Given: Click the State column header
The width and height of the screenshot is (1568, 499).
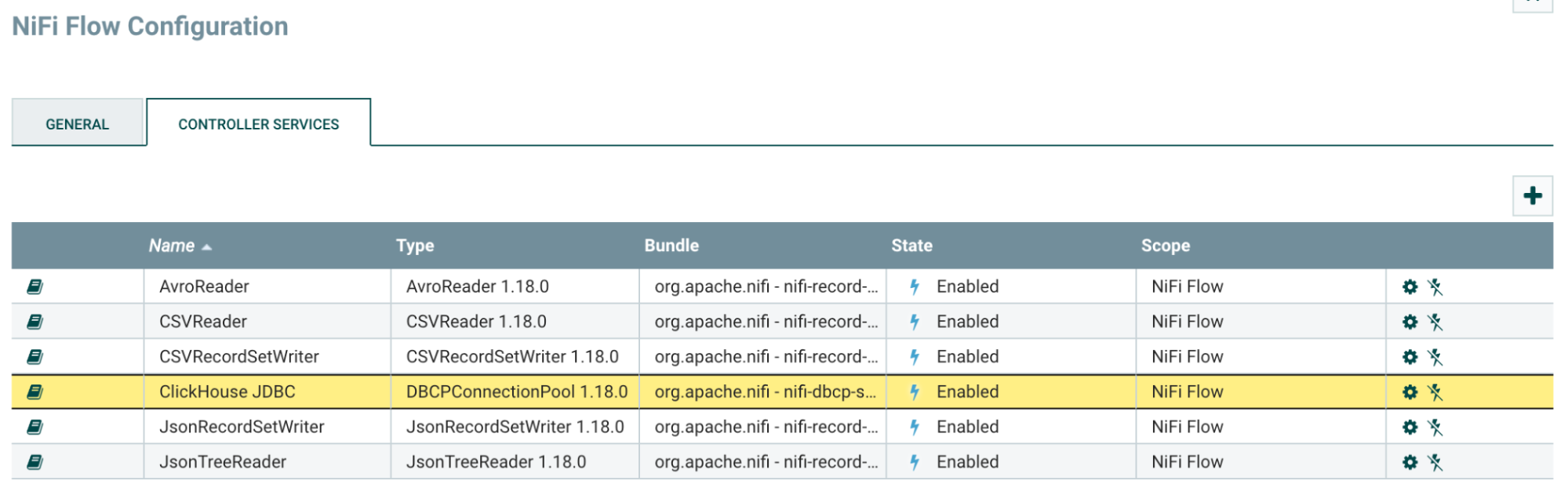Looking at the screenshot, I should click(x=911, y=246).
